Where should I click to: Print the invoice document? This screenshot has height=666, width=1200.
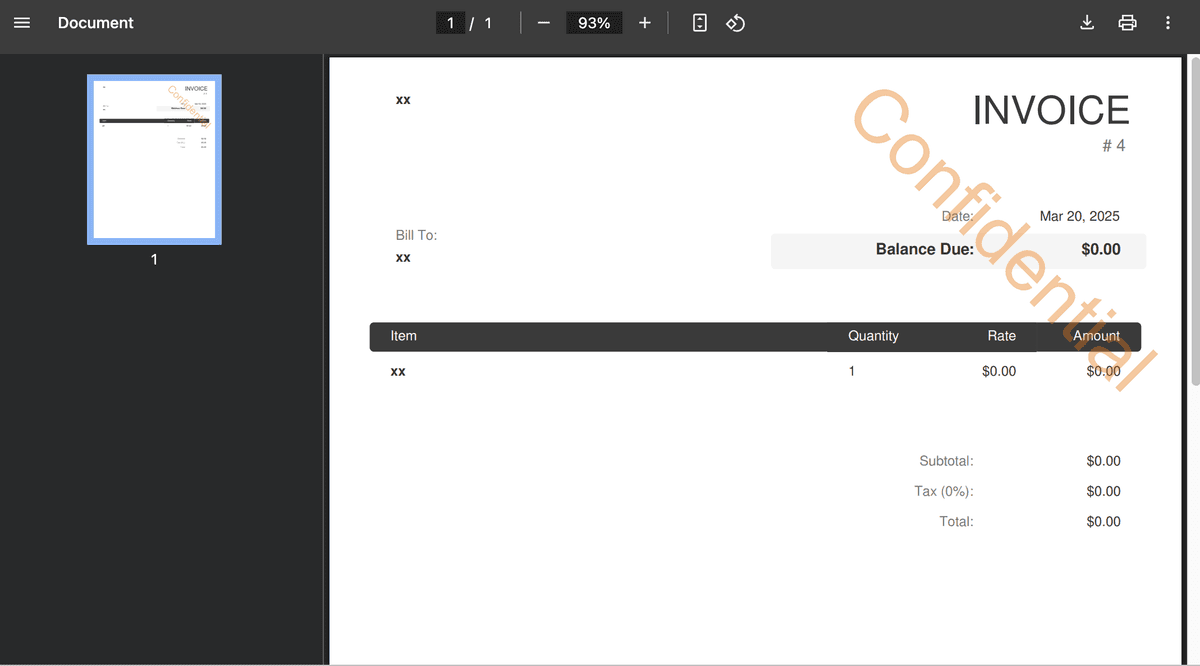pos(1127,23)
